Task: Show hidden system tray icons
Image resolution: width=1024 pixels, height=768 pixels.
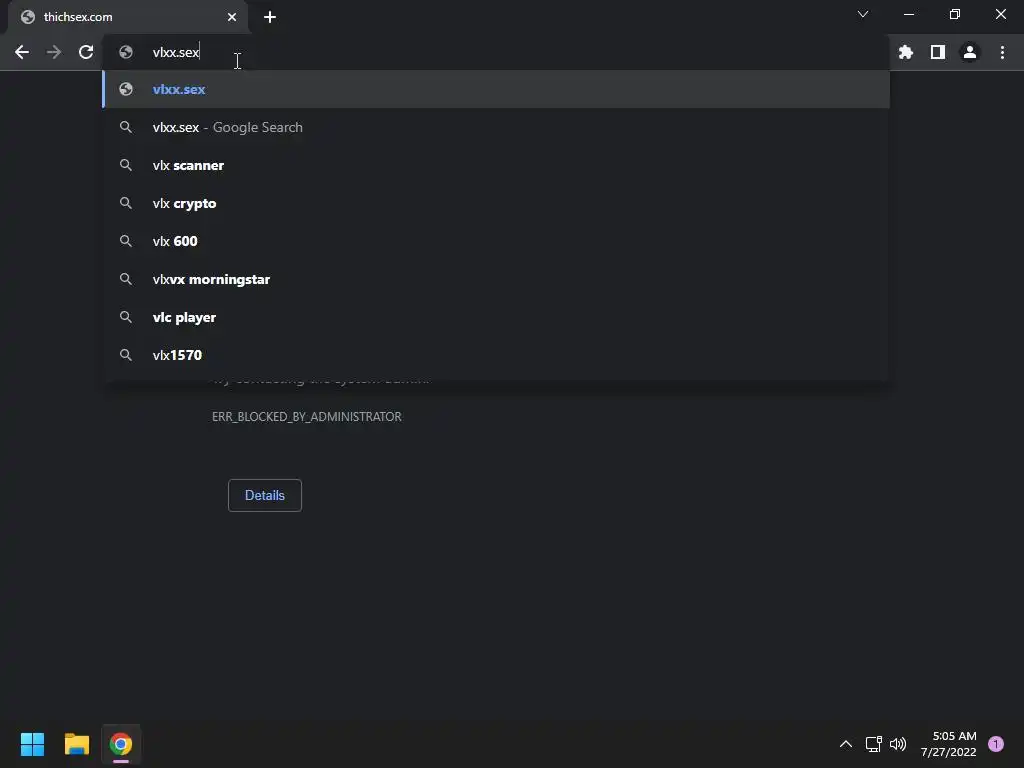Action: click(846, 744)
